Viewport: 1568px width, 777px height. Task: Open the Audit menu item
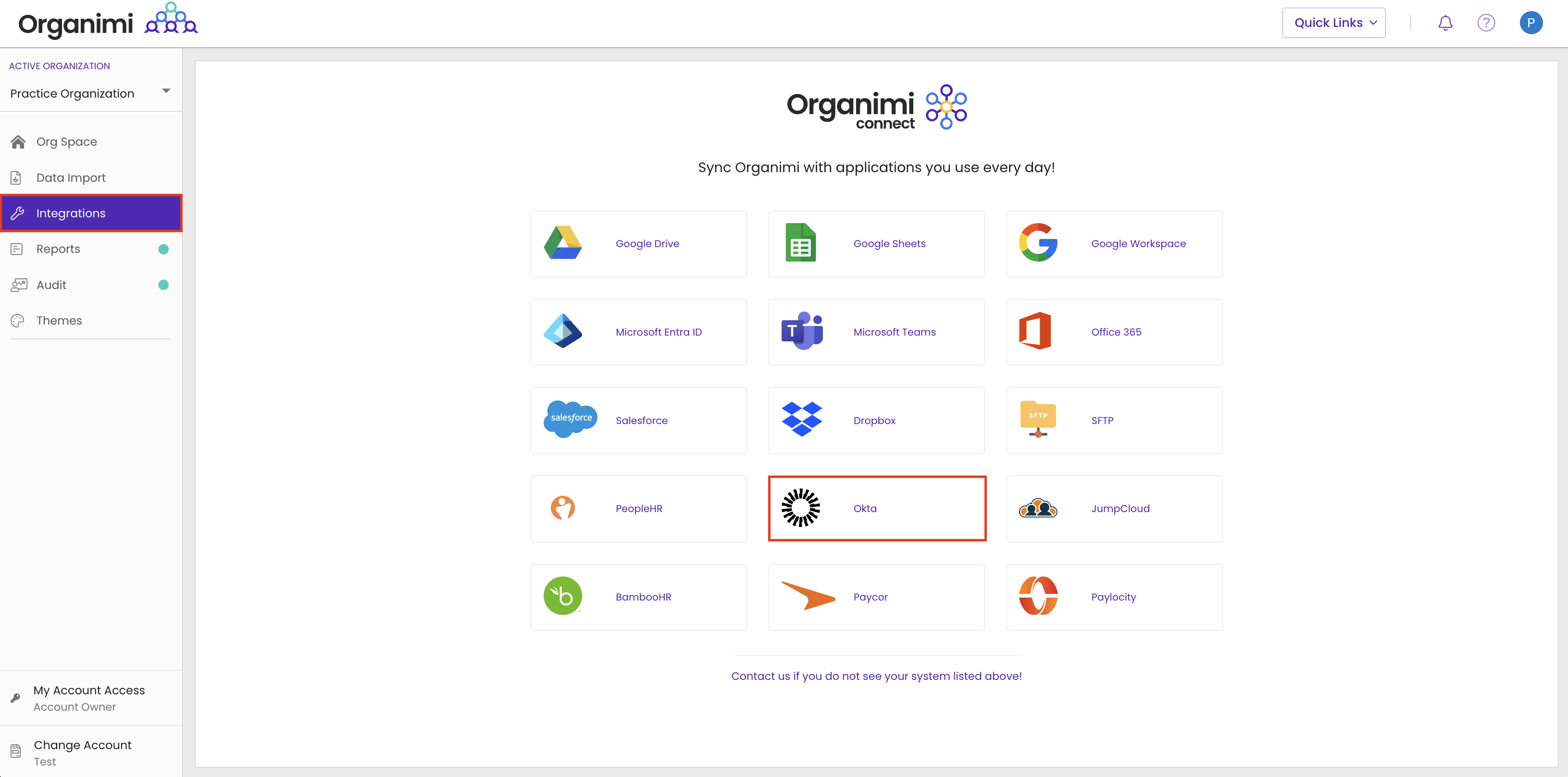pyautogui.click(x=90, y=285)
